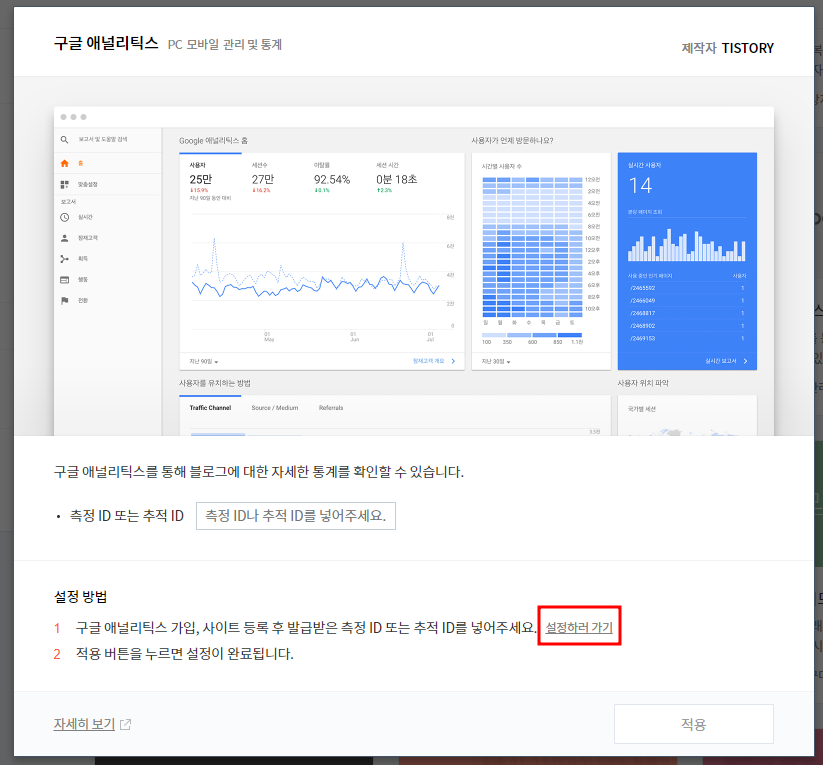The image size is (823, 765).
Task: Select the 이탈률 92.54% metric in the preview
Action: [332, 179]
